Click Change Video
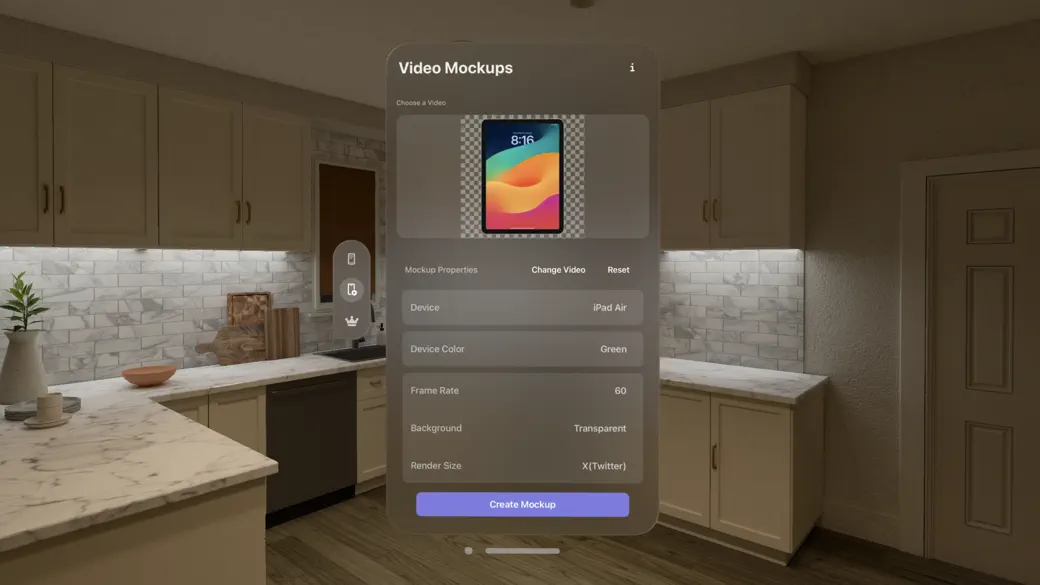1040x585 pixels. [557, 269]
